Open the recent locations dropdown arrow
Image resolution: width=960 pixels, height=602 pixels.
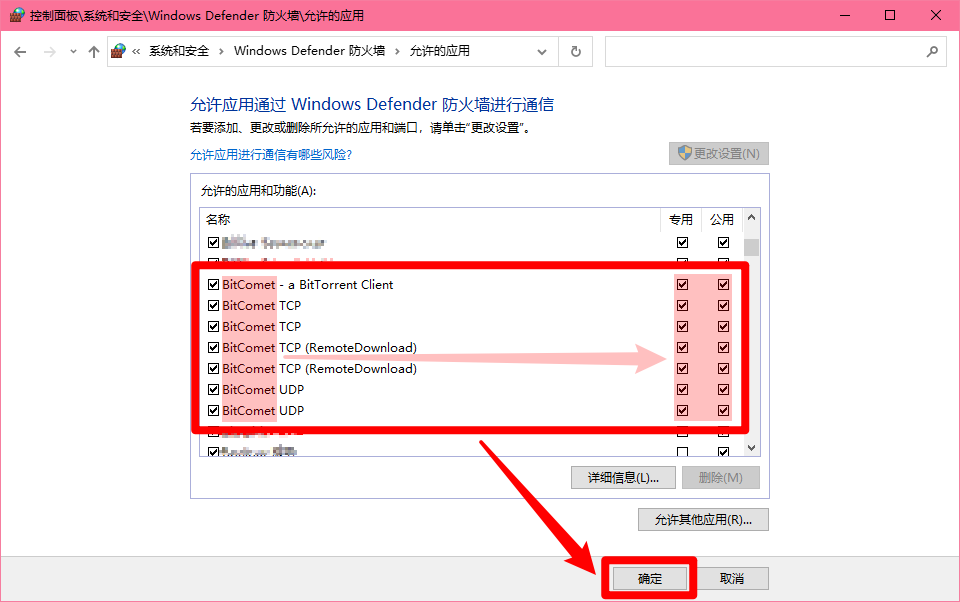(x=73, y=52)
